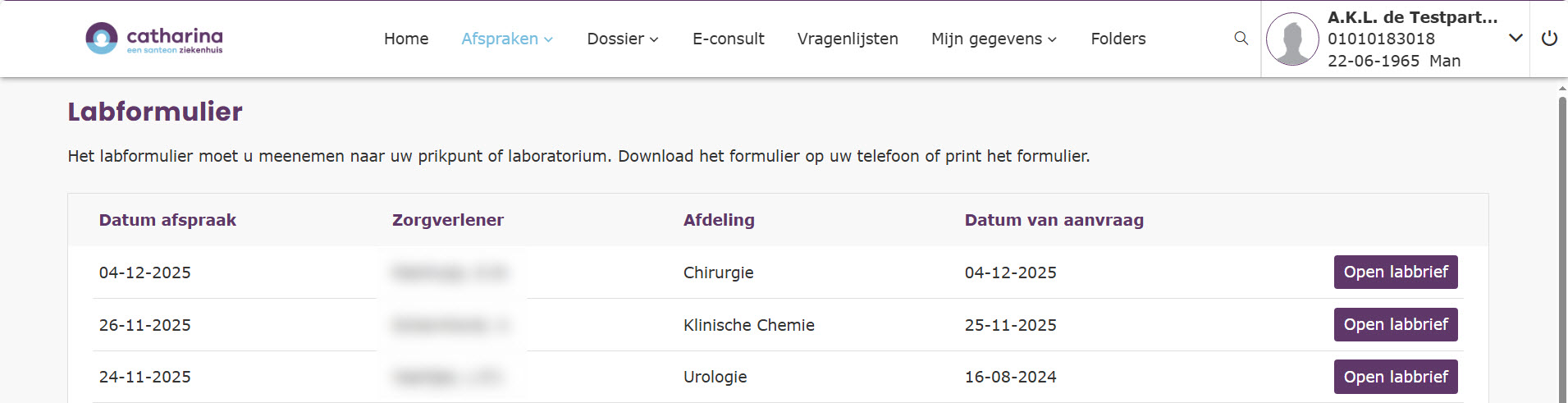The height and width of the screenshot is (403, 1568).
Task: Expand the Mijn gegevens menu
Action: (x=994, y=39)
